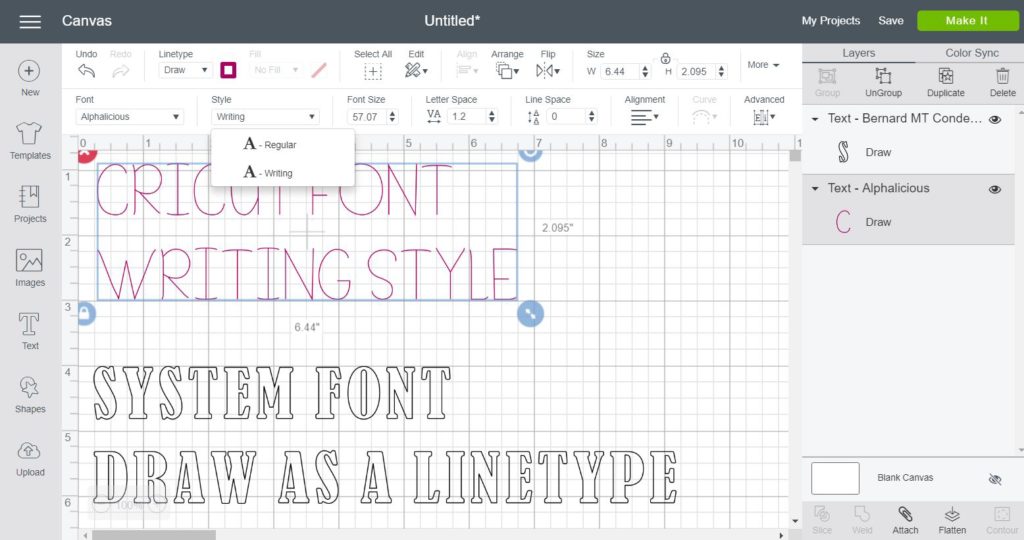The width and height of the screenshot is (1024, 540).
Task: Click the rotate handle on selected text
Action: click(x=530, y=153)
